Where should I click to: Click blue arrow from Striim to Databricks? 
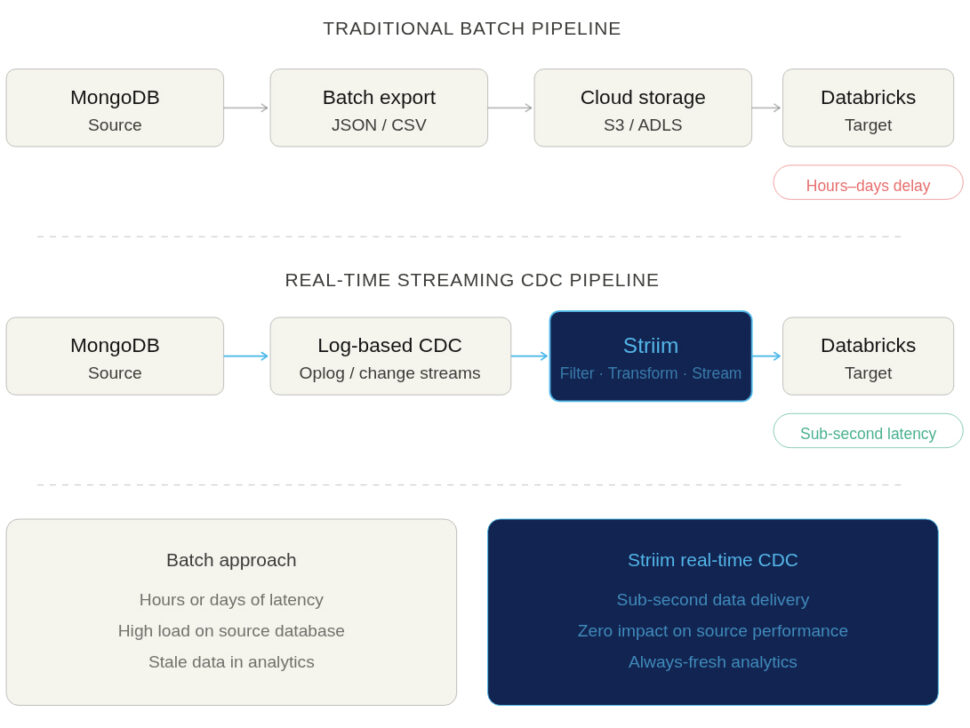(767, 356)
